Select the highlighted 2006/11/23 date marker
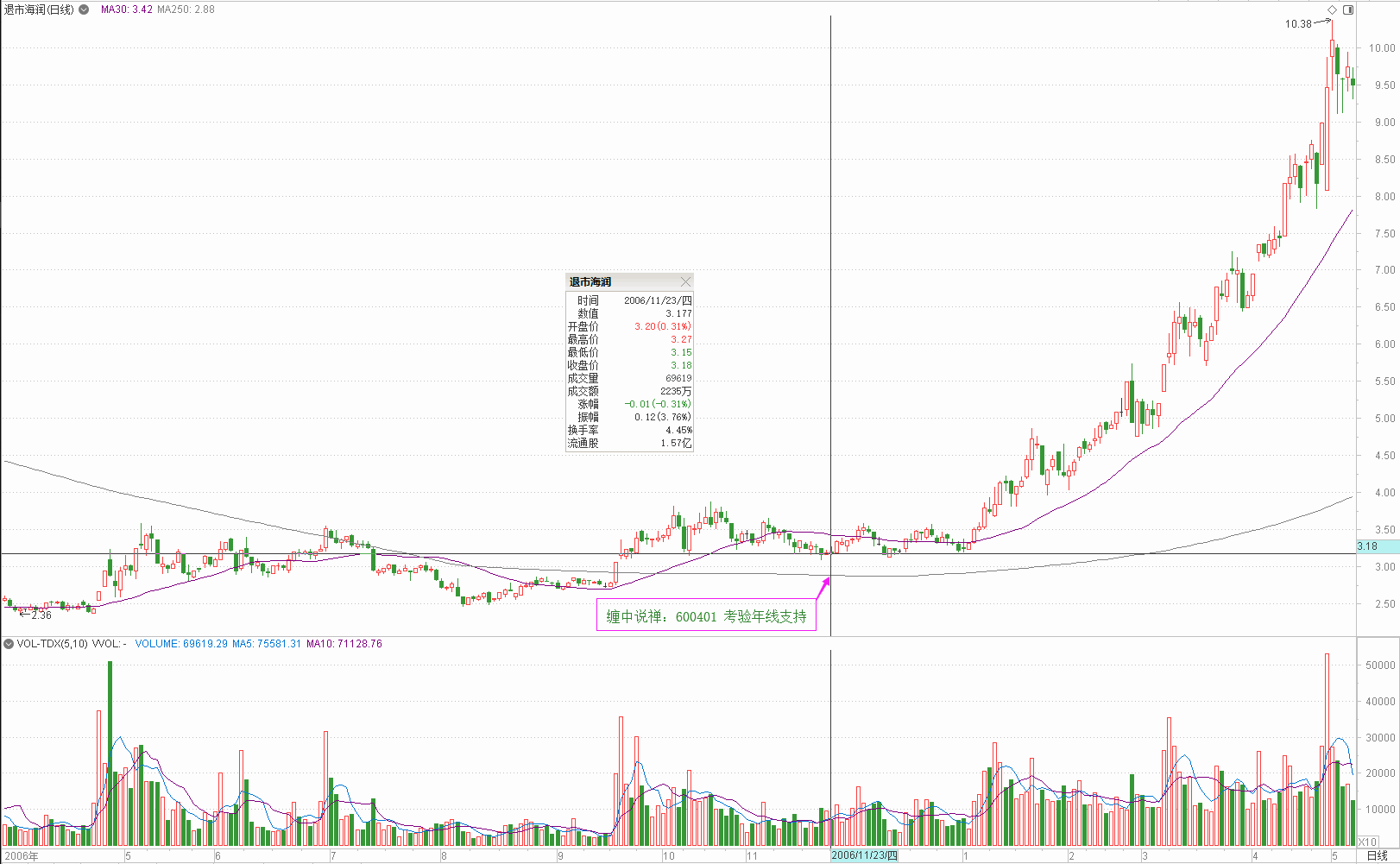Viewport: 1400px width, 864px height. pos(864,855)
